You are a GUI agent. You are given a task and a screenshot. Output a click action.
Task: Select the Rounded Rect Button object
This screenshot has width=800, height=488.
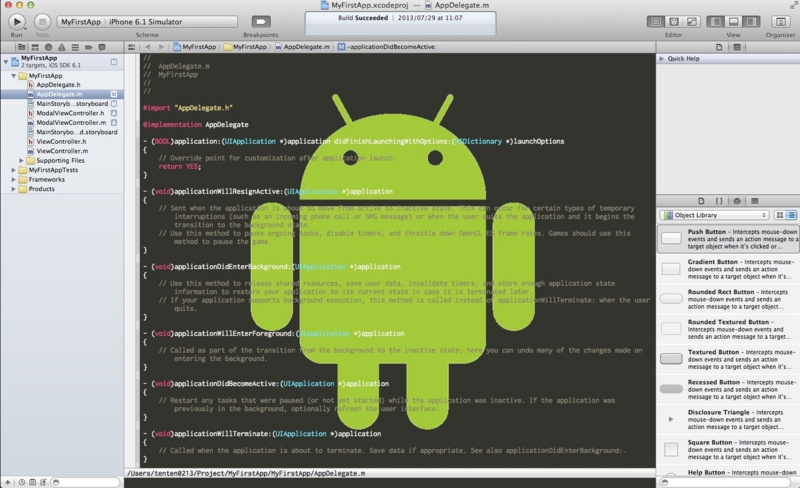728,299
